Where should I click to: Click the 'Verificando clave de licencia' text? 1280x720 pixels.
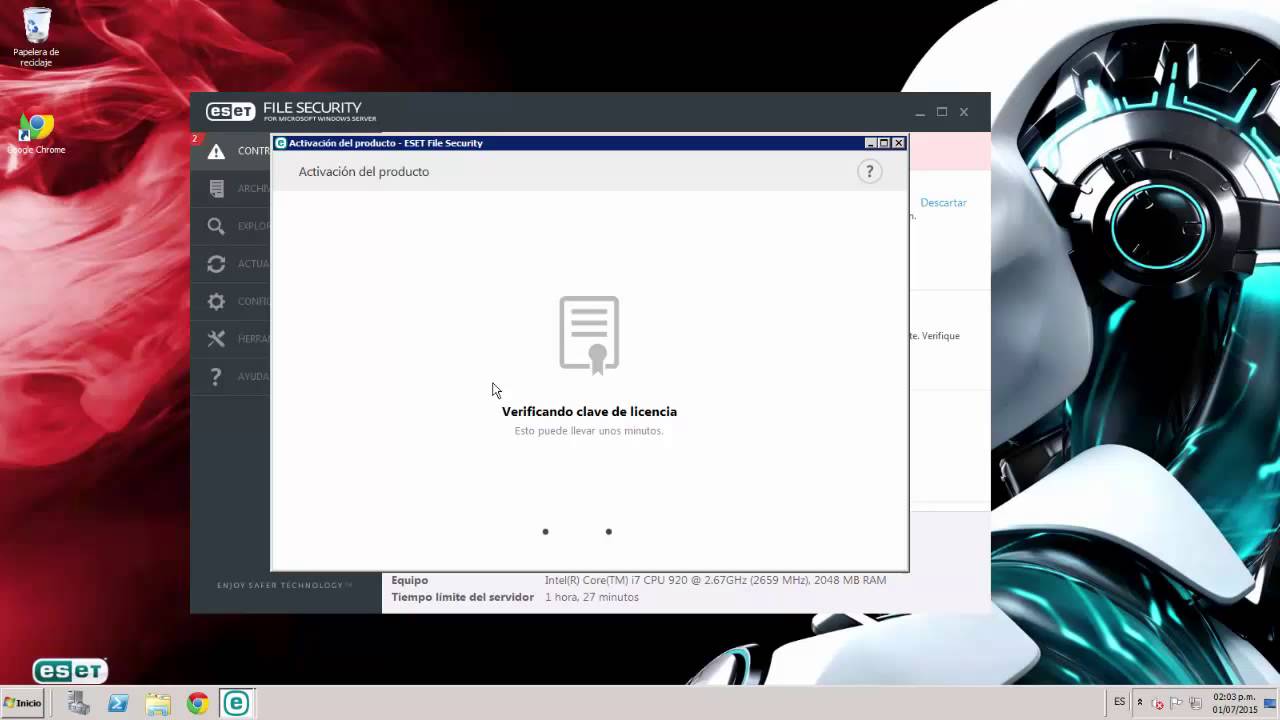click(589, 411)
